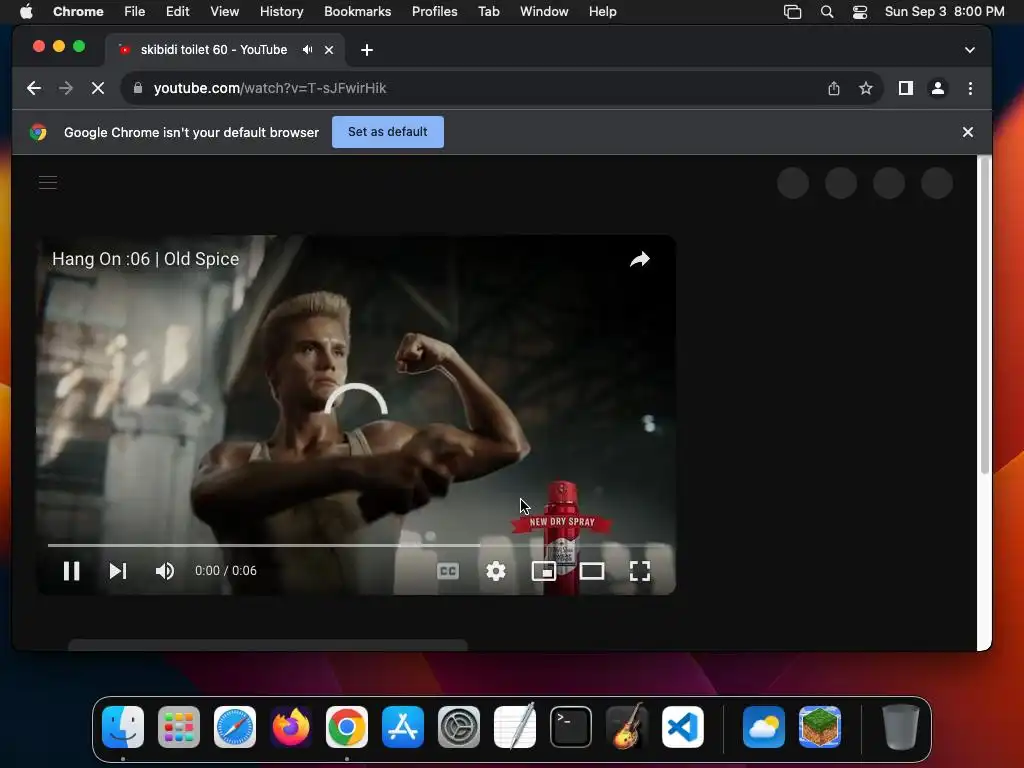Toggle the Chrome side panel
The height and width of the screenshot is (768, 1024).
pos(906,88)
